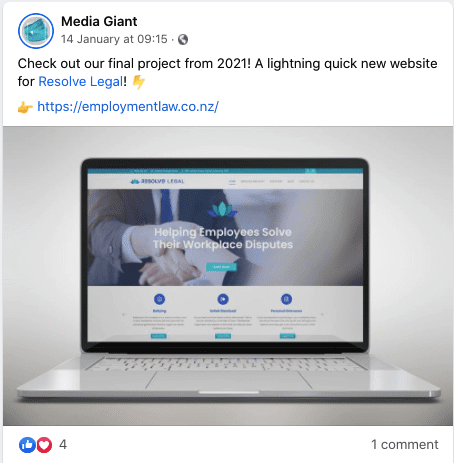Screen dimensions: 454x463
Task: Open the 14 January at 09:15 timestamp
Action: [114, 39]
